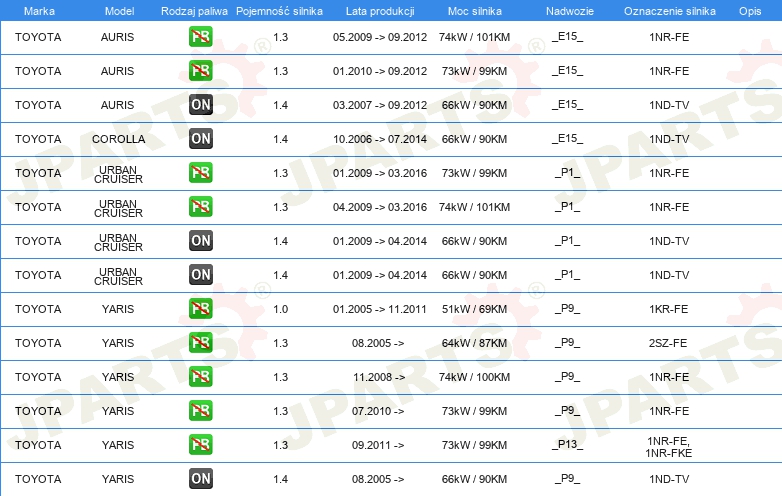Select the Opis column header
782x496 pixels.
tap(749, 10)
